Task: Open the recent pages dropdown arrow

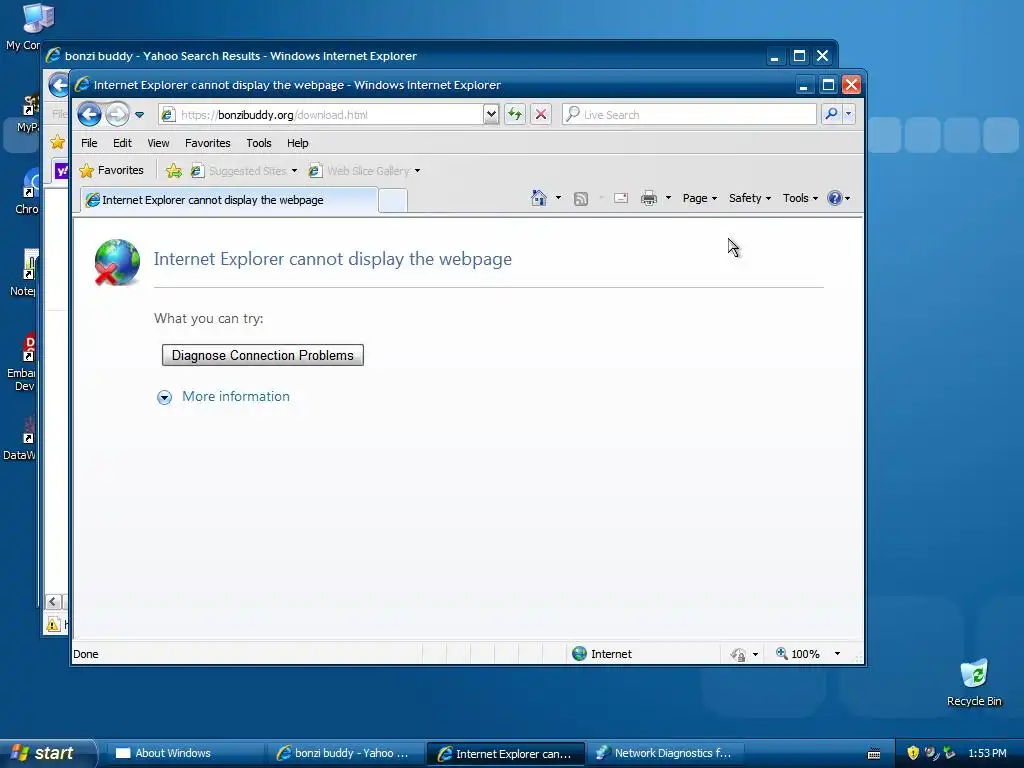Action: pyautogui.click(x=140, y=115)
